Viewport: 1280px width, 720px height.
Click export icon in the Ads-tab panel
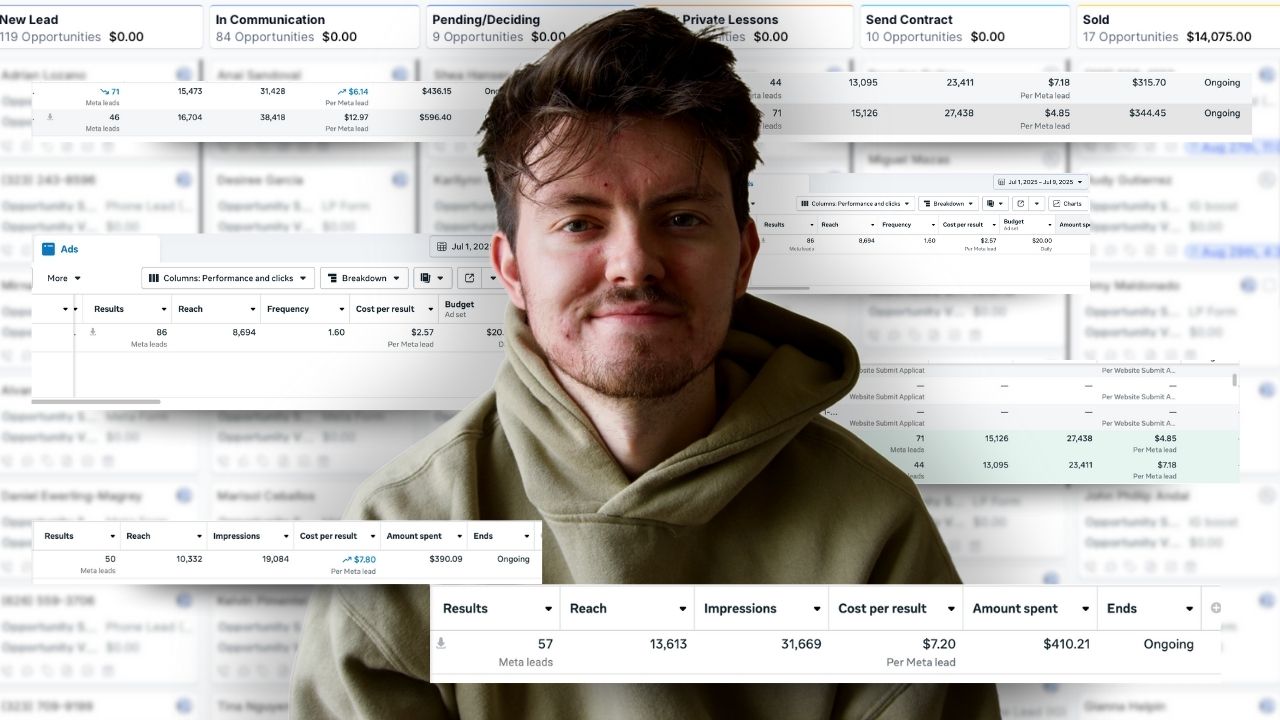[x=470, y=278]
